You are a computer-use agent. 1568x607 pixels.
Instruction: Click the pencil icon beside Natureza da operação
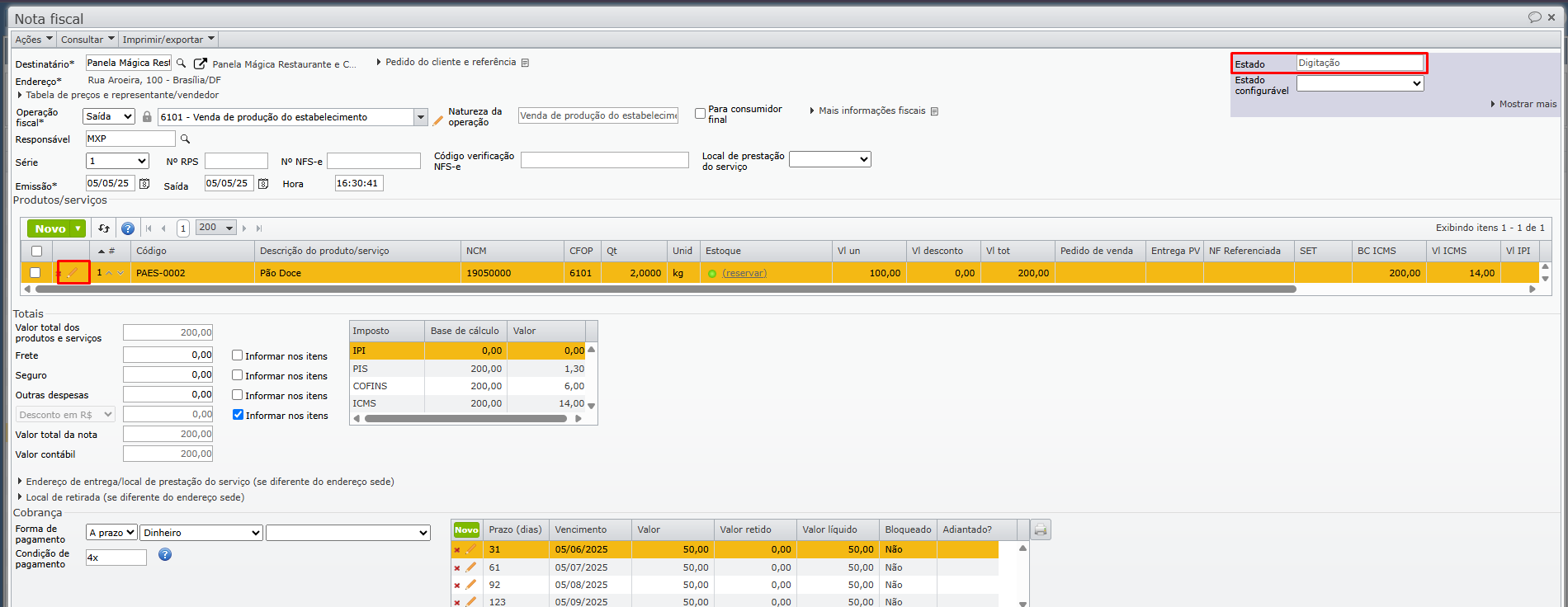coord(438,120)
